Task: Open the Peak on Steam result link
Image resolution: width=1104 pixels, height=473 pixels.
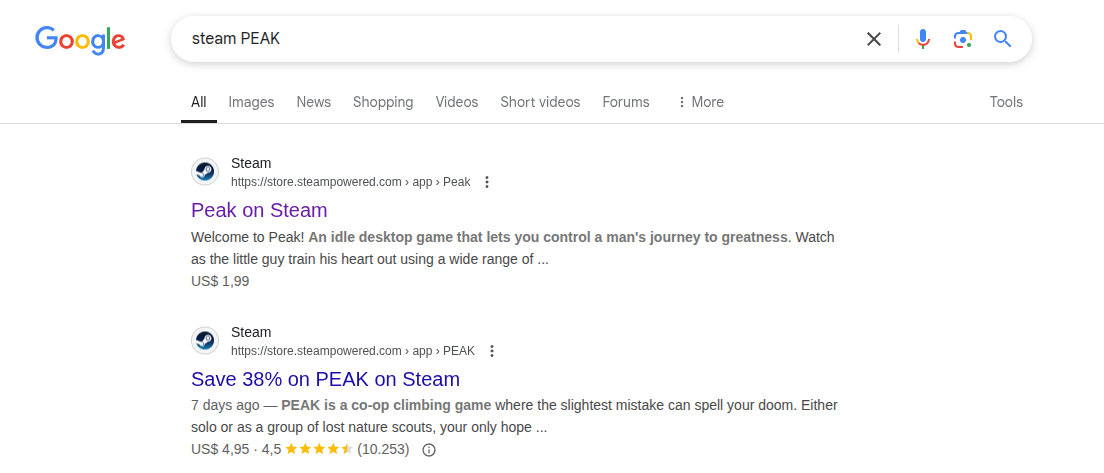Action: pos(259,210)
